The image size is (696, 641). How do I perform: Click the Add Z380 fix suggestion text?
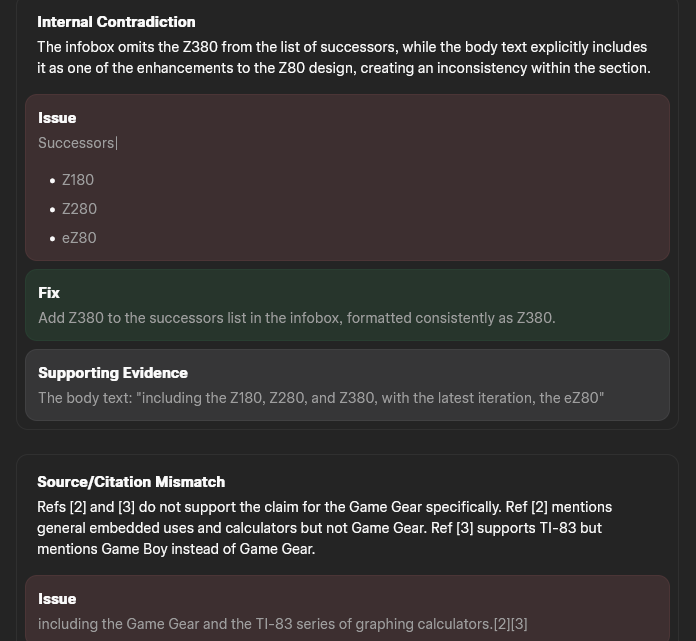[x=296, y=318]
